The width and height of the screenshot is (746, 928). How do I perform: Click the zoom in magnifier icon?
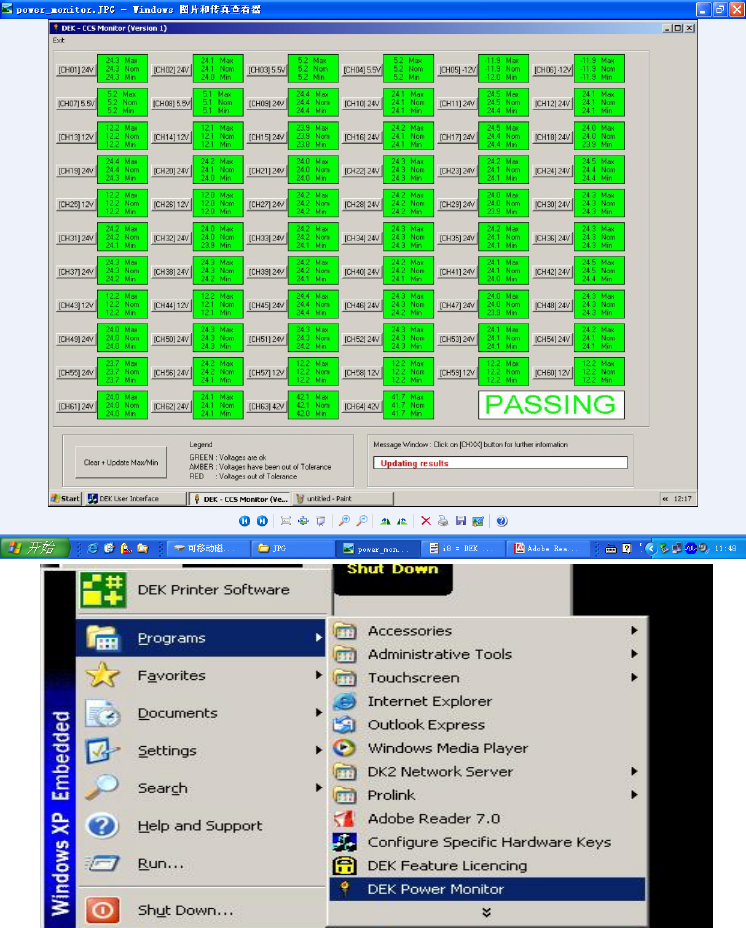pos(345,521)
